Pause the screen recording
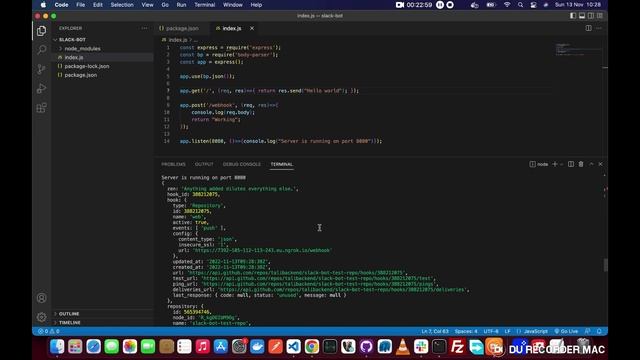Image resolution: width=640 pixels, height=360 pixels. pos(440,5)
